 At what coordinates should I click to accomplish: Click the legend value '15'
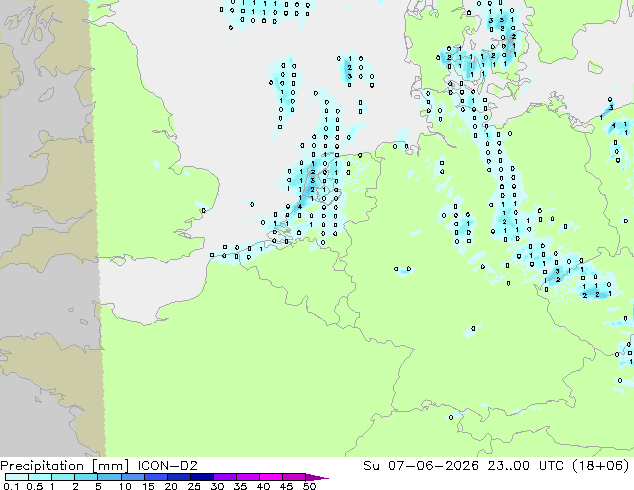coord(148,486)
